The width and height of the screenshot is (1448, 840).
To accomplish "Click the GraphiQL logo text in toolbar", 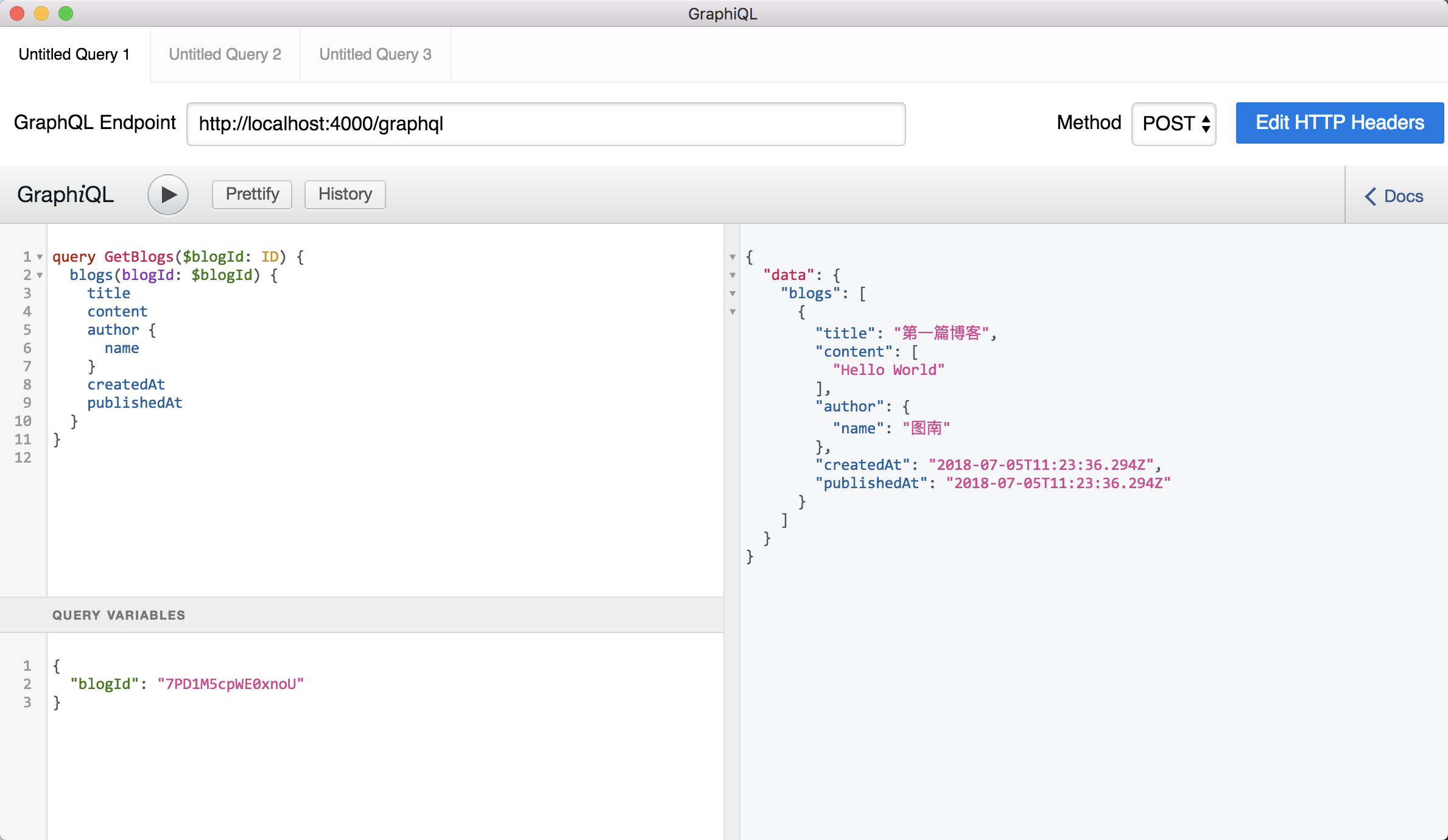I will click(x=66, y=195).
